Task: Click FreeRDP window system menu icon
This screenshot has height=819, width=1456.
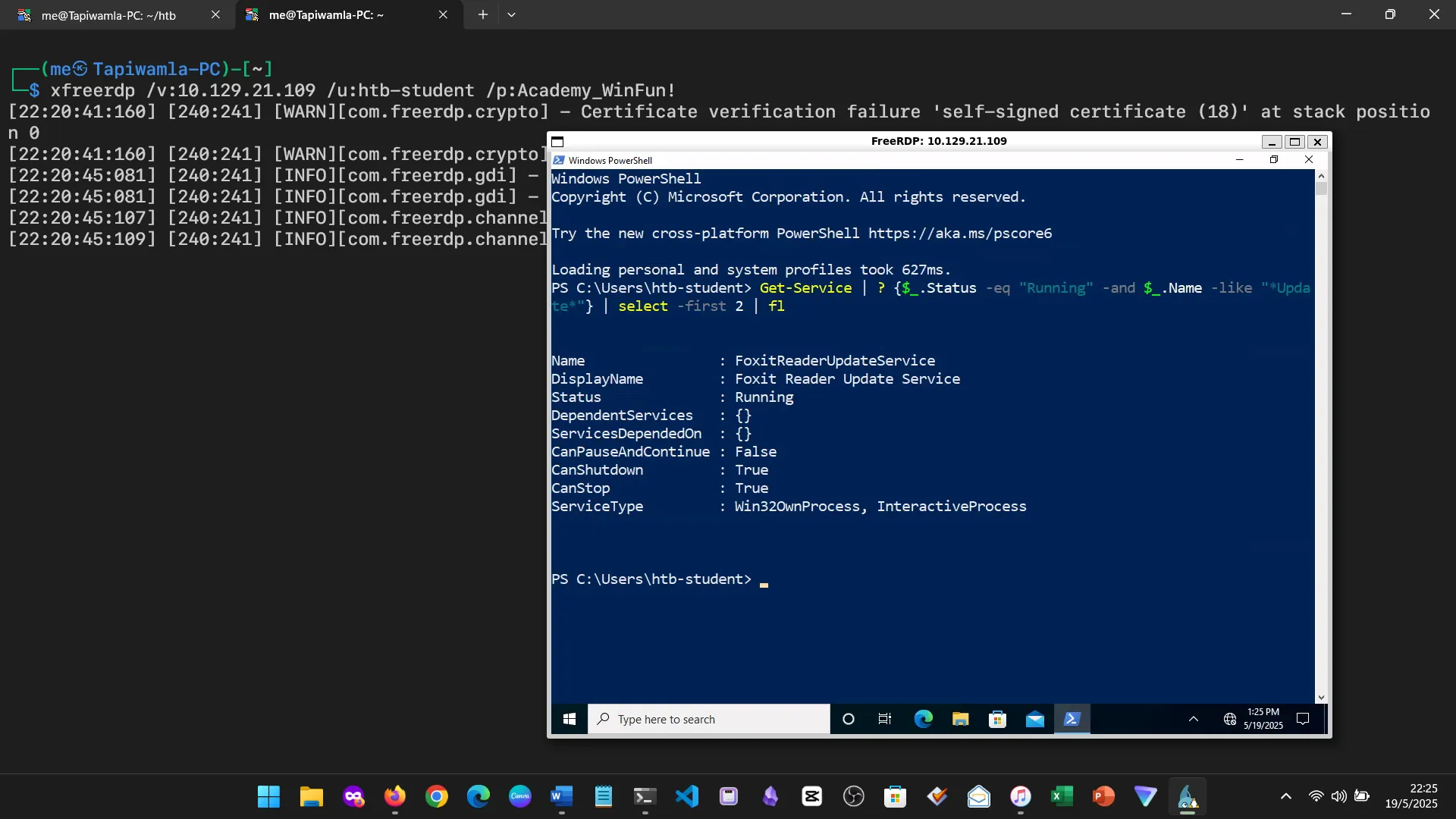Action: 557,142
